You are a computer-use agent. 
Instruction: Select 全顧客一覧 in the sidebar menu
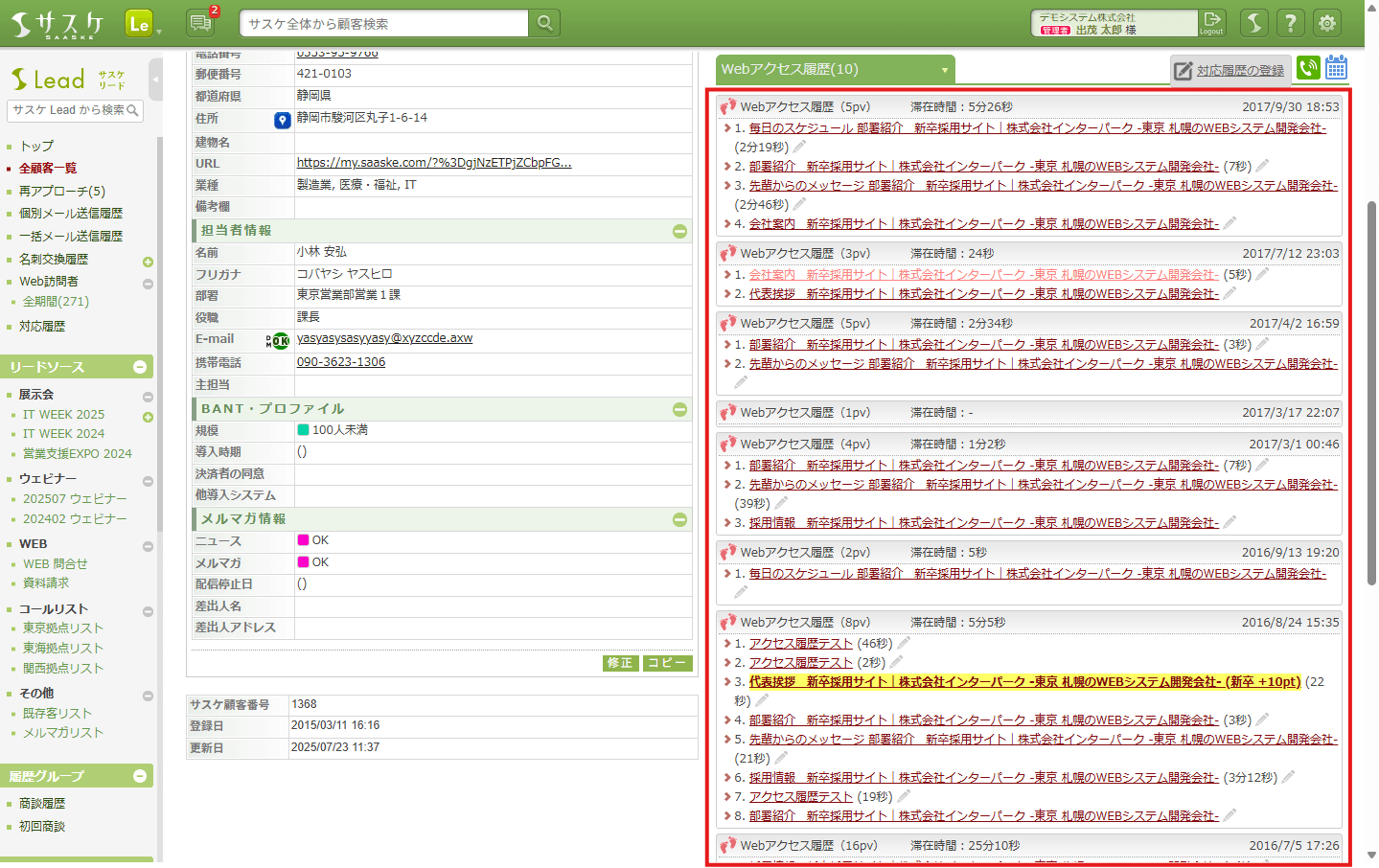tap(48, 168)
